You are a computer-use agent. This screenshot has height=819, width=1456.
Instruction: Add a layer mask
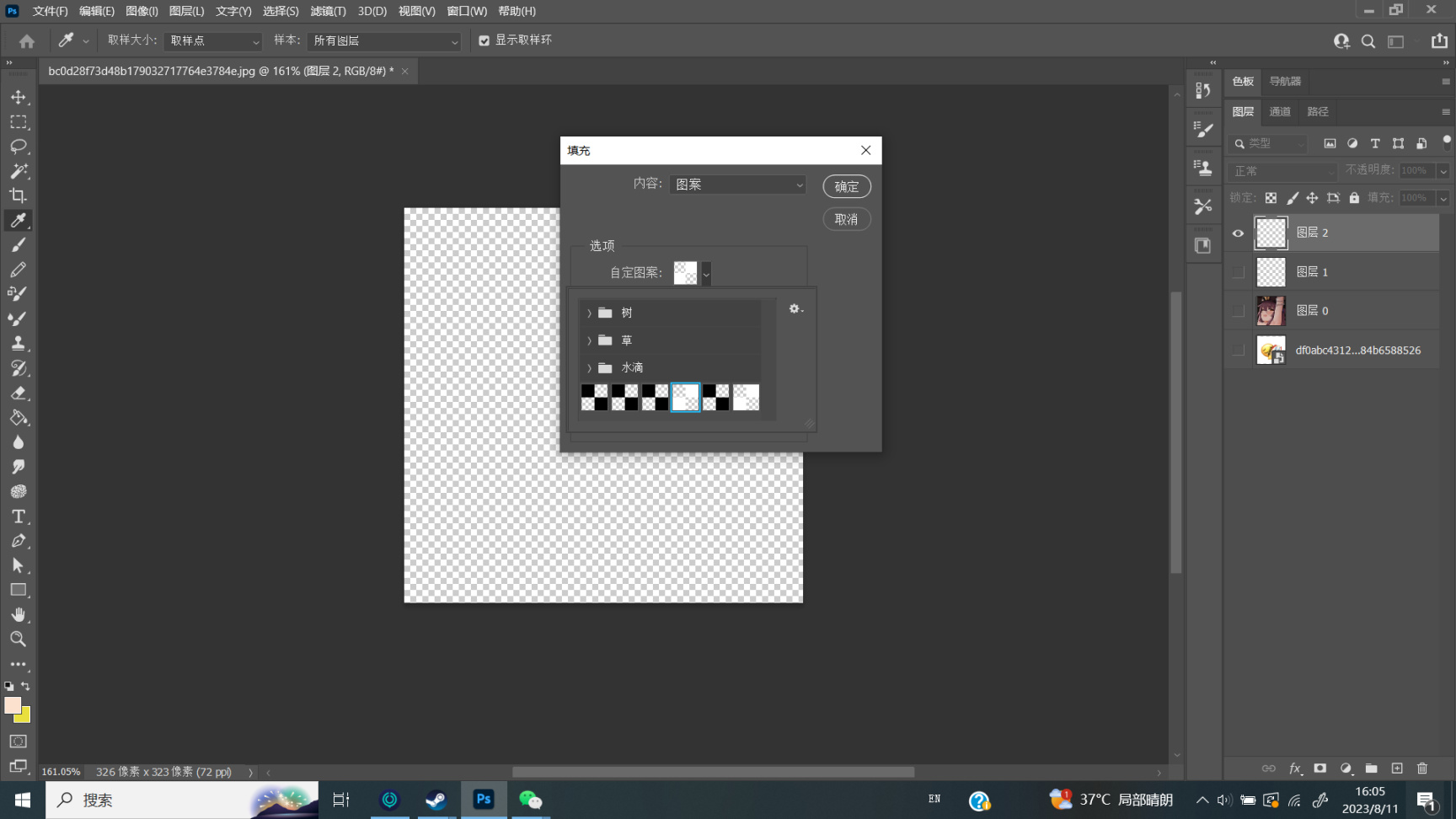[1320, 768]
